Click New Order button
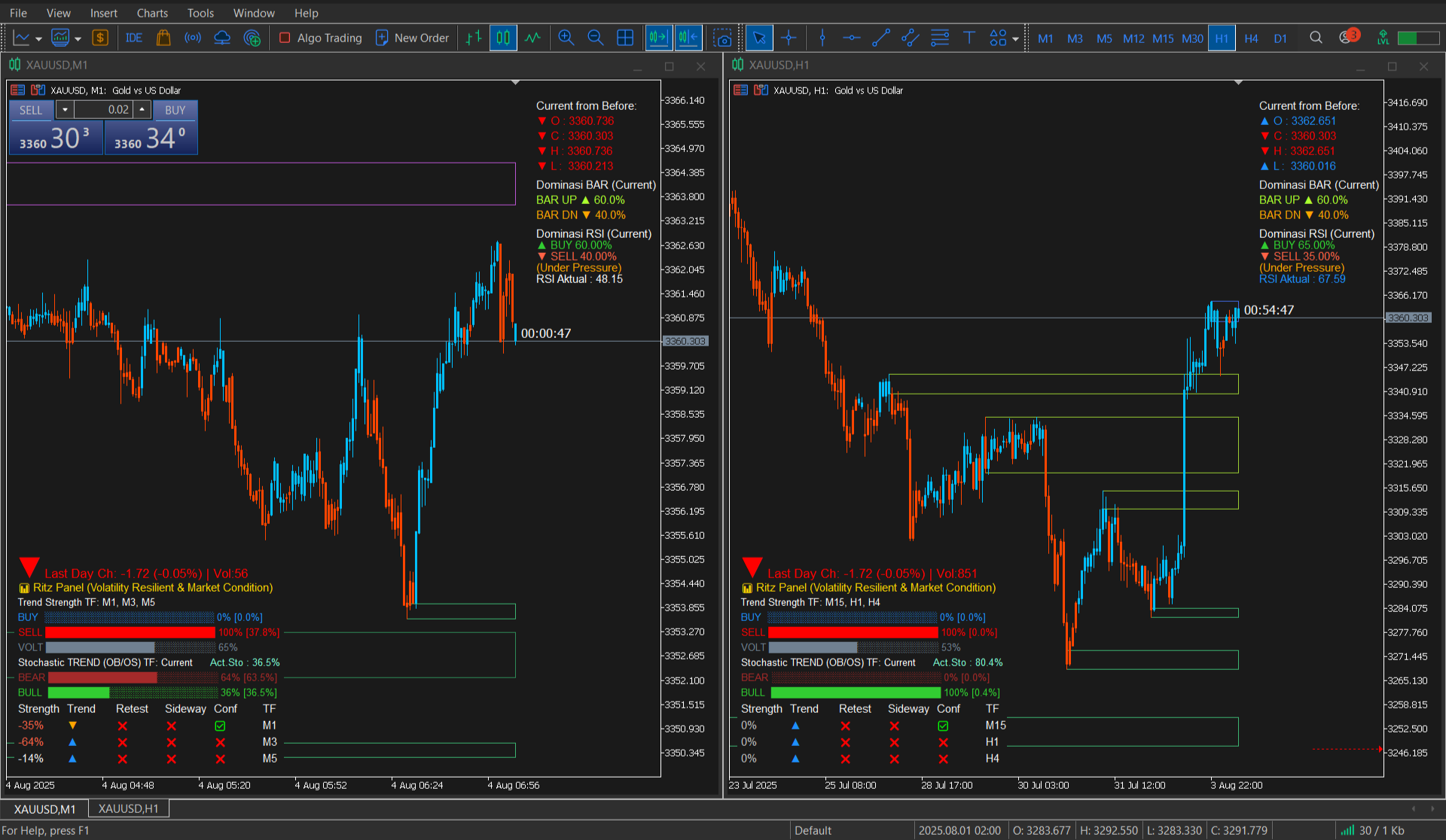Image resolution: width=1446 pixels, height=840 pixels. click(x=412, y=38)
